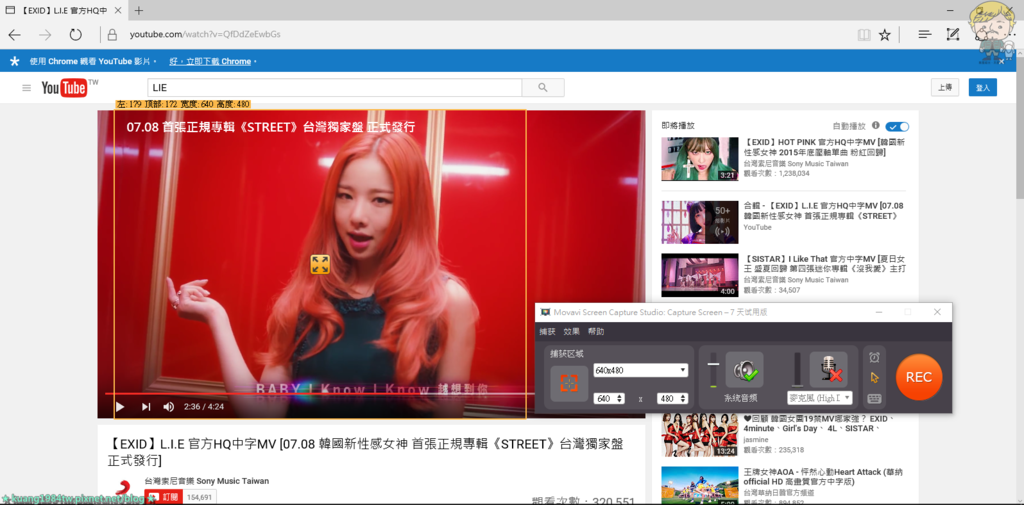This screenshot has width=1024, height=505.
Task: Adjust the microphone volume slider
Action: [x=797, y=370]
